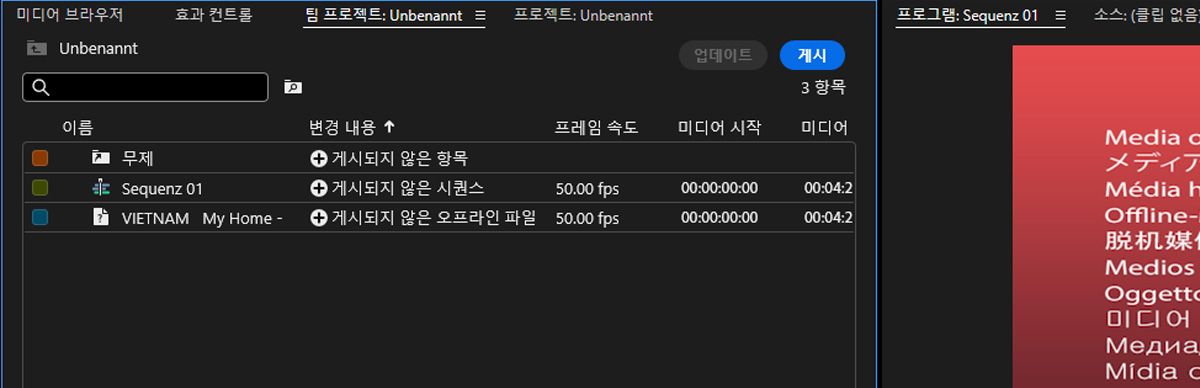
Task: Click the 00:00:00:00 start for Sequenz 01
Action: click(x=720, y=188)
